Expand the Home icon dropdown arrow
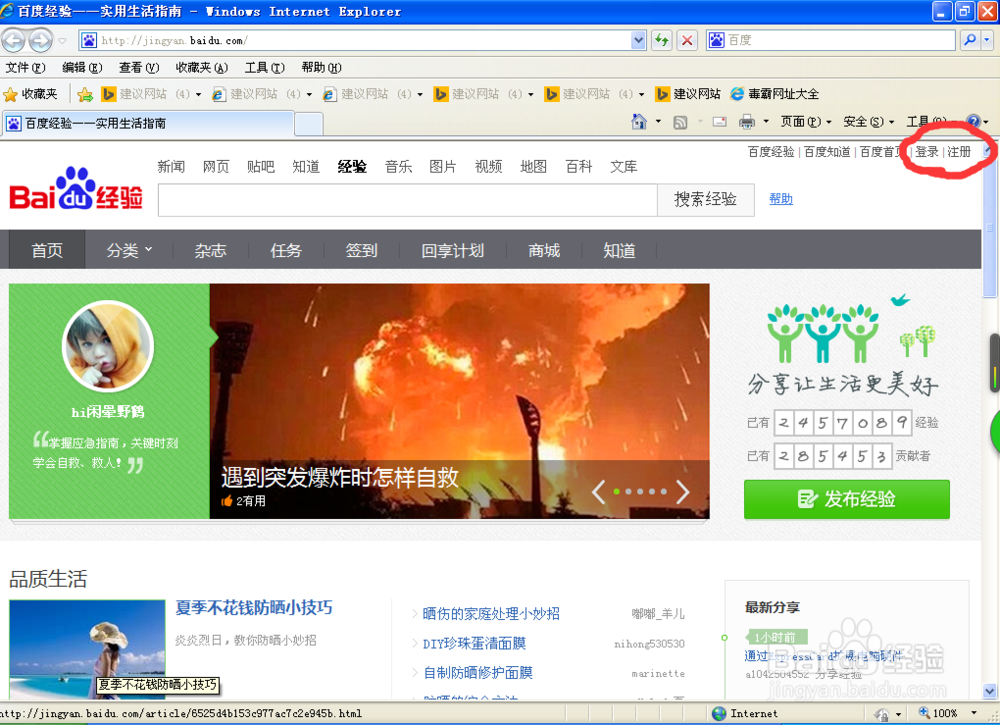Screen dimensions: 1000x725 [x=658, y=121]
